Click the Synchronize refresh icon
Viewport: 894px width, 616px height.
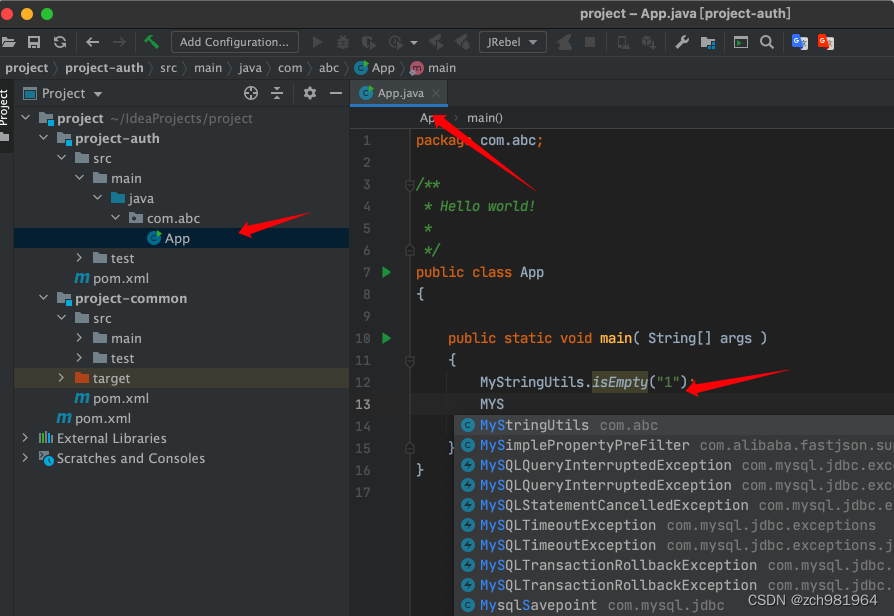coord(60,42)
